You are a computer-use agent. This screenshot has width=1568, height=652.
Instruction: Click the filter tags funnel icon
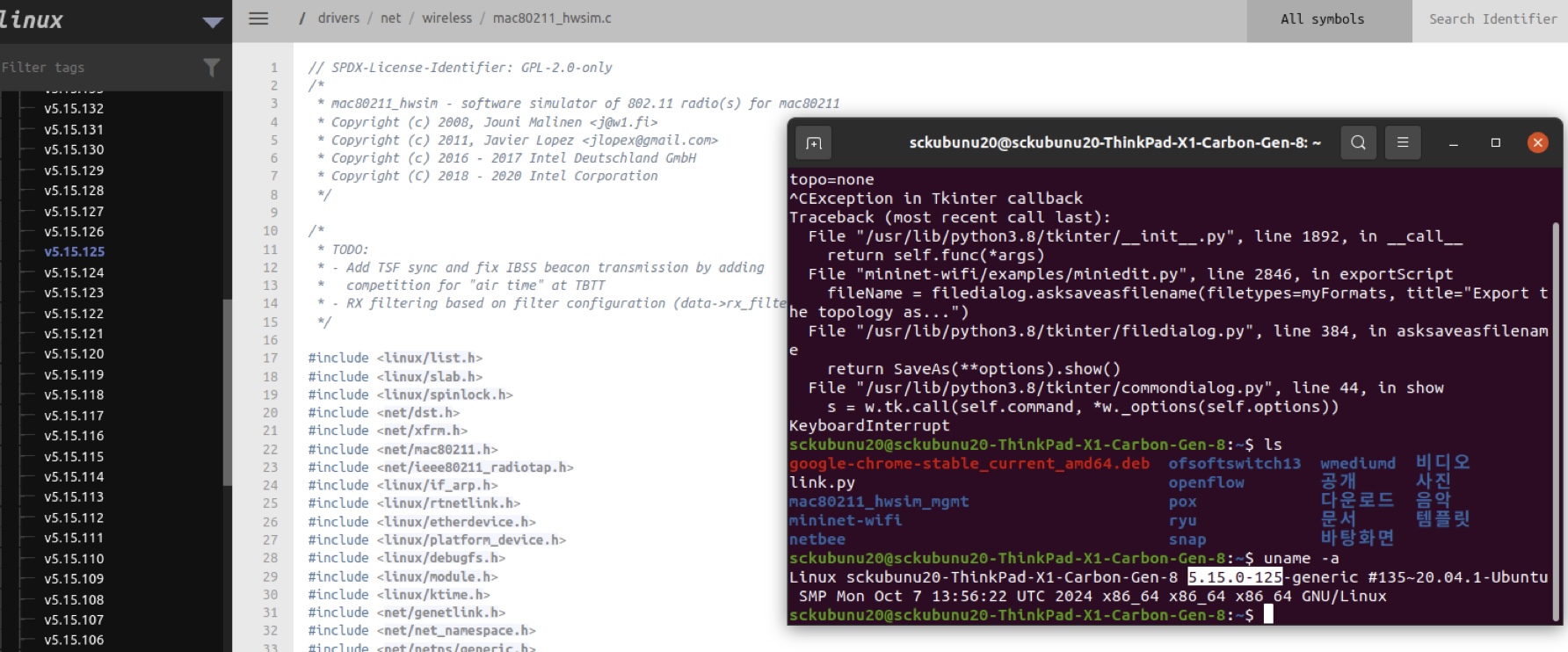coord(211,67)
